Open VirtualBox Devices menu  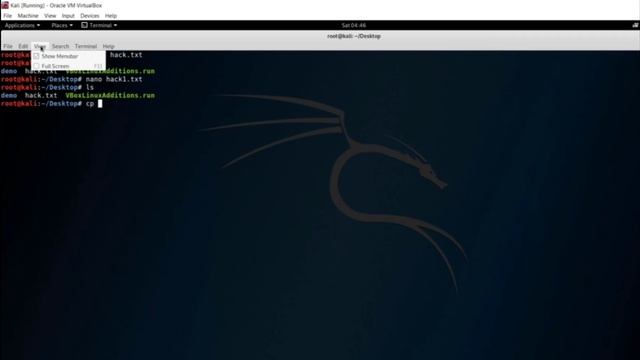(89, 16)
